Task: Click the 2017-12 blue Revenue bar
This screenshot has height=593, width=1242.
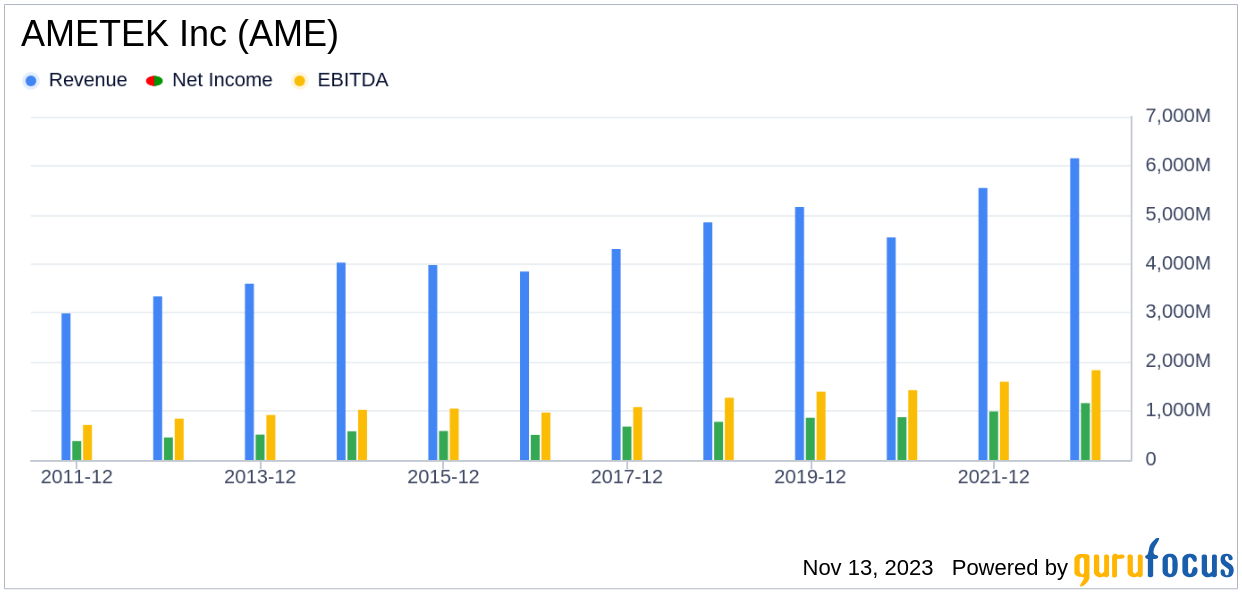Action: click(616, 355)
